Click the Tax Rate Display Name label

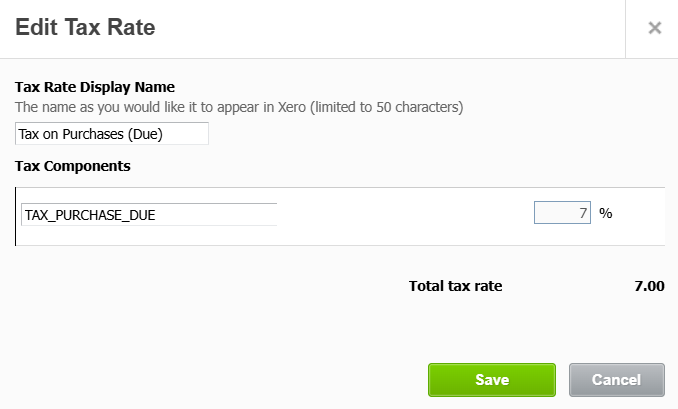(x=95, y=87)
